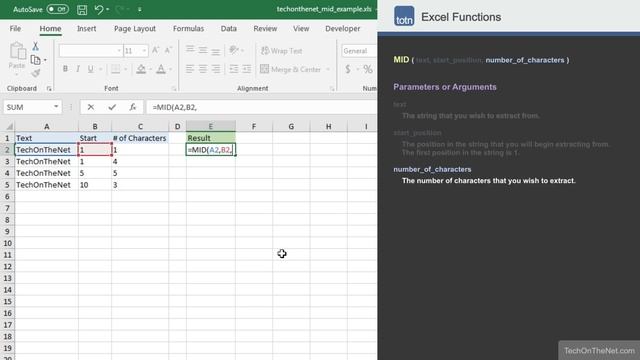Image resolution: width=640 pixels, height=360 pixels.
Task: Open the Name Box dropdown arrow
Action: tap(56, 107)
